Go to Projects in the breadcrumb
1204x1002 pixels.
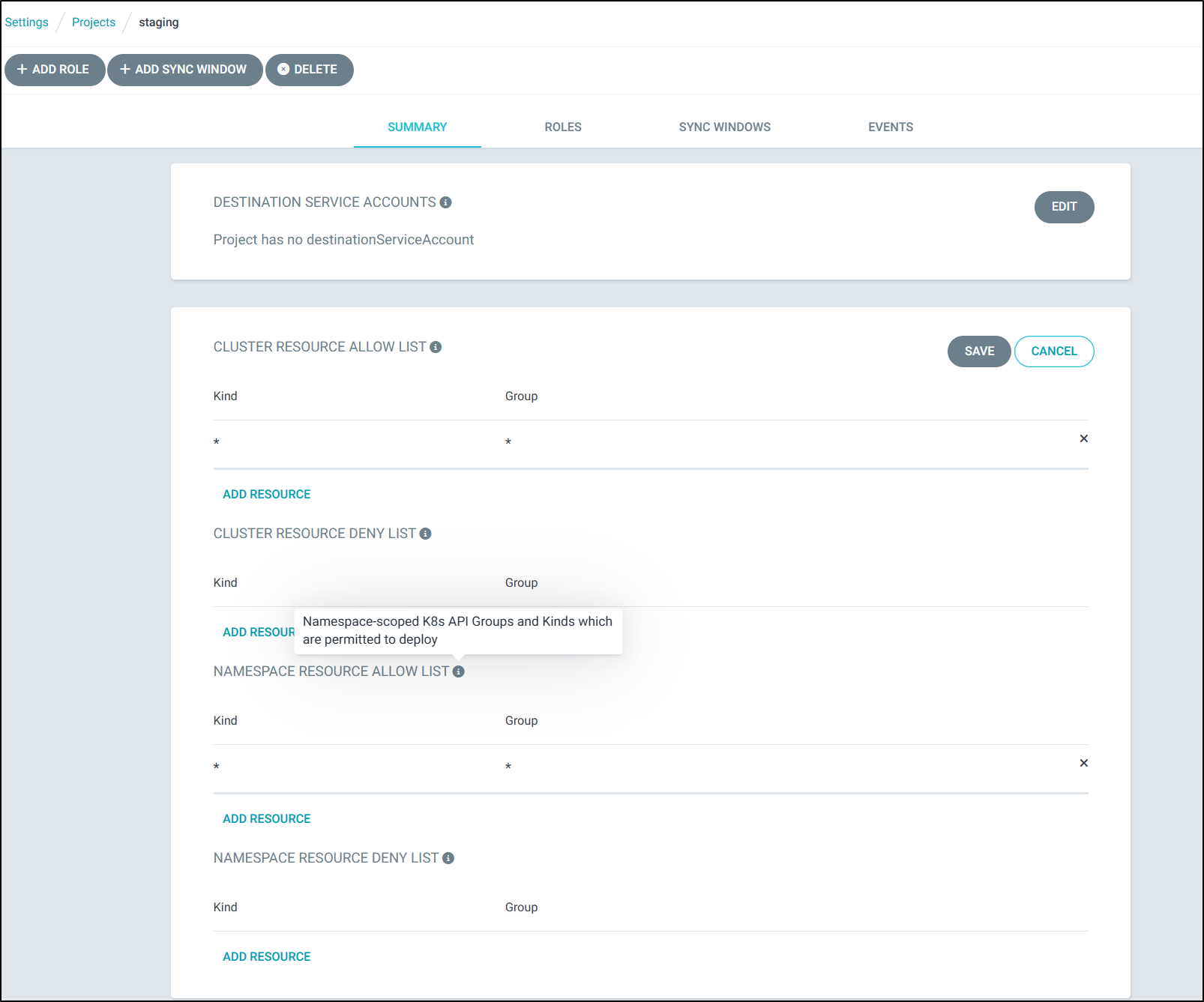(x=94, y=22)
